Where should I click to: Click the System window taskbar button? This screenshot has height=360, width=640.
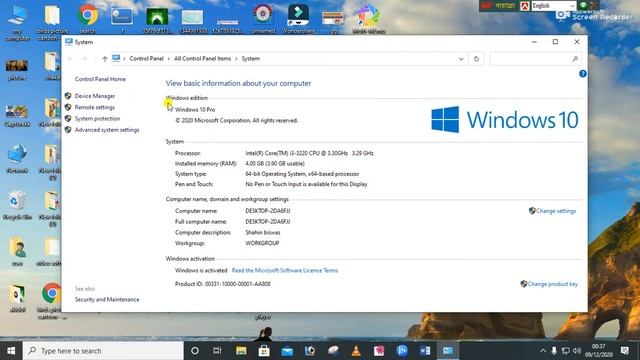(448, 351)
